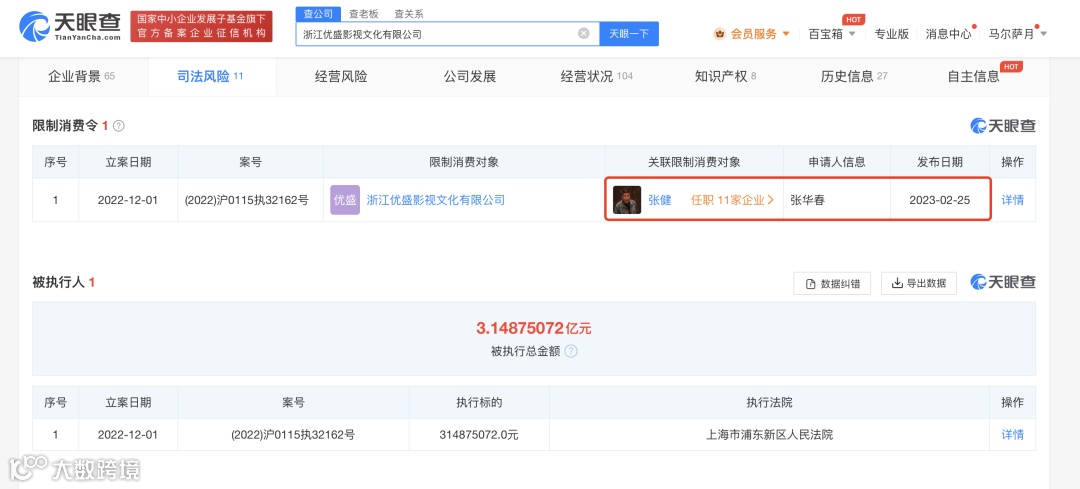
Task: Switch to the 经营状况 tab
Action: [x=596, y=76]
